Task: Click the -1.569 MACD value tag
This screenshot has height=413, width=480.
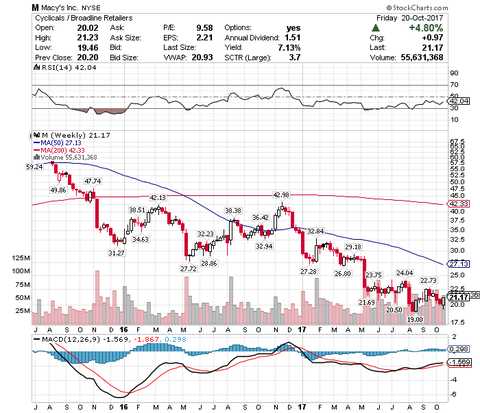Action: coord(459,362)
